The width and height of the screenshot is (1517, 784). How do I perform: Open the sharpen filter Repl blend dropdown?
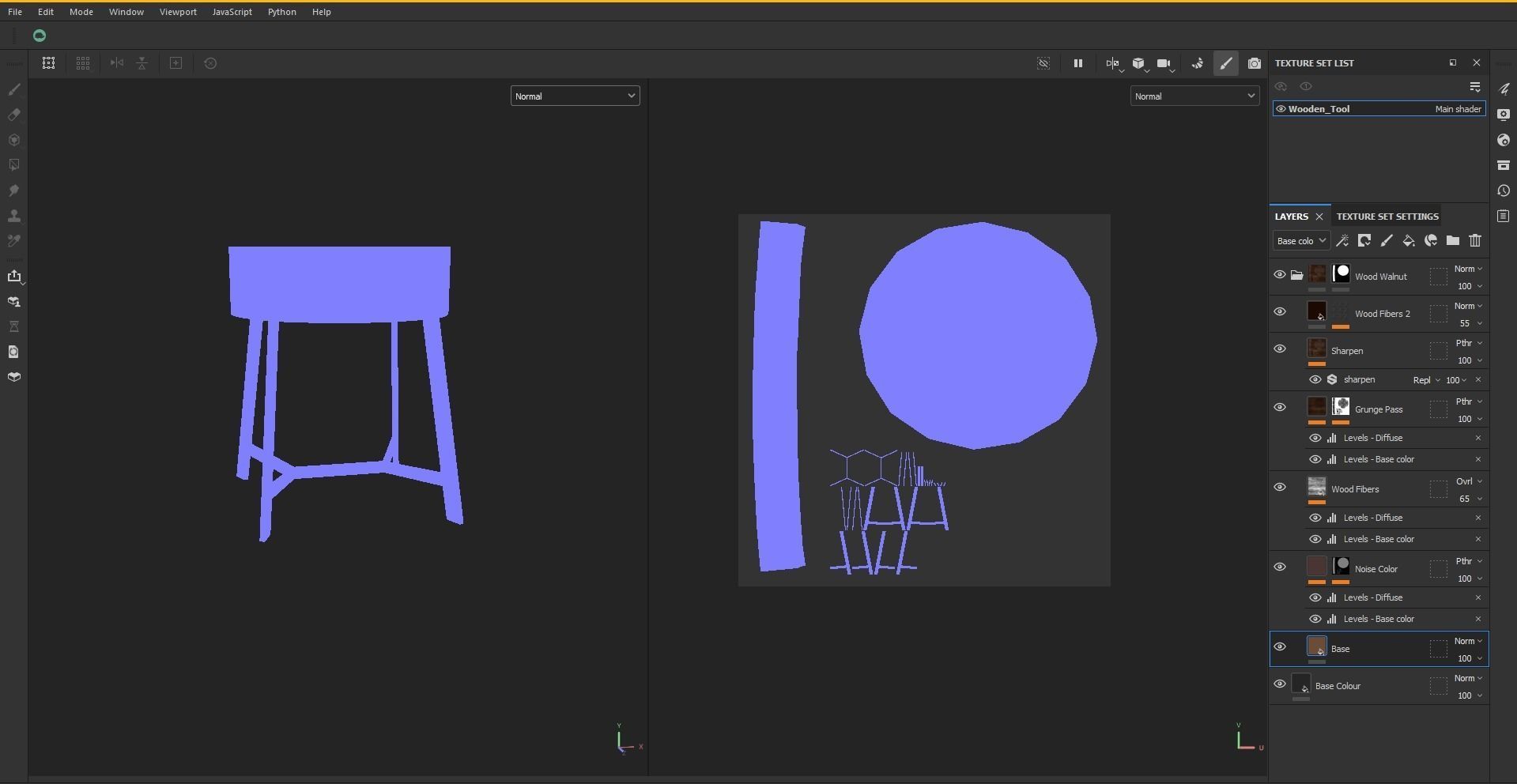tap(1426, 380)
